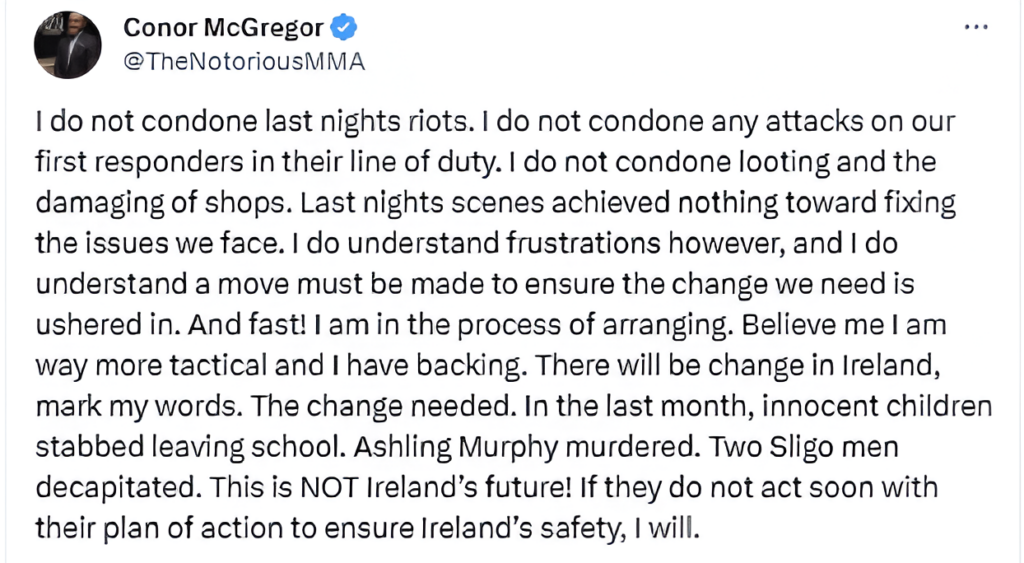This screenshot has height=563, width=1024.
Task: Open the three-dot more options menu
Action: (975, 28)
